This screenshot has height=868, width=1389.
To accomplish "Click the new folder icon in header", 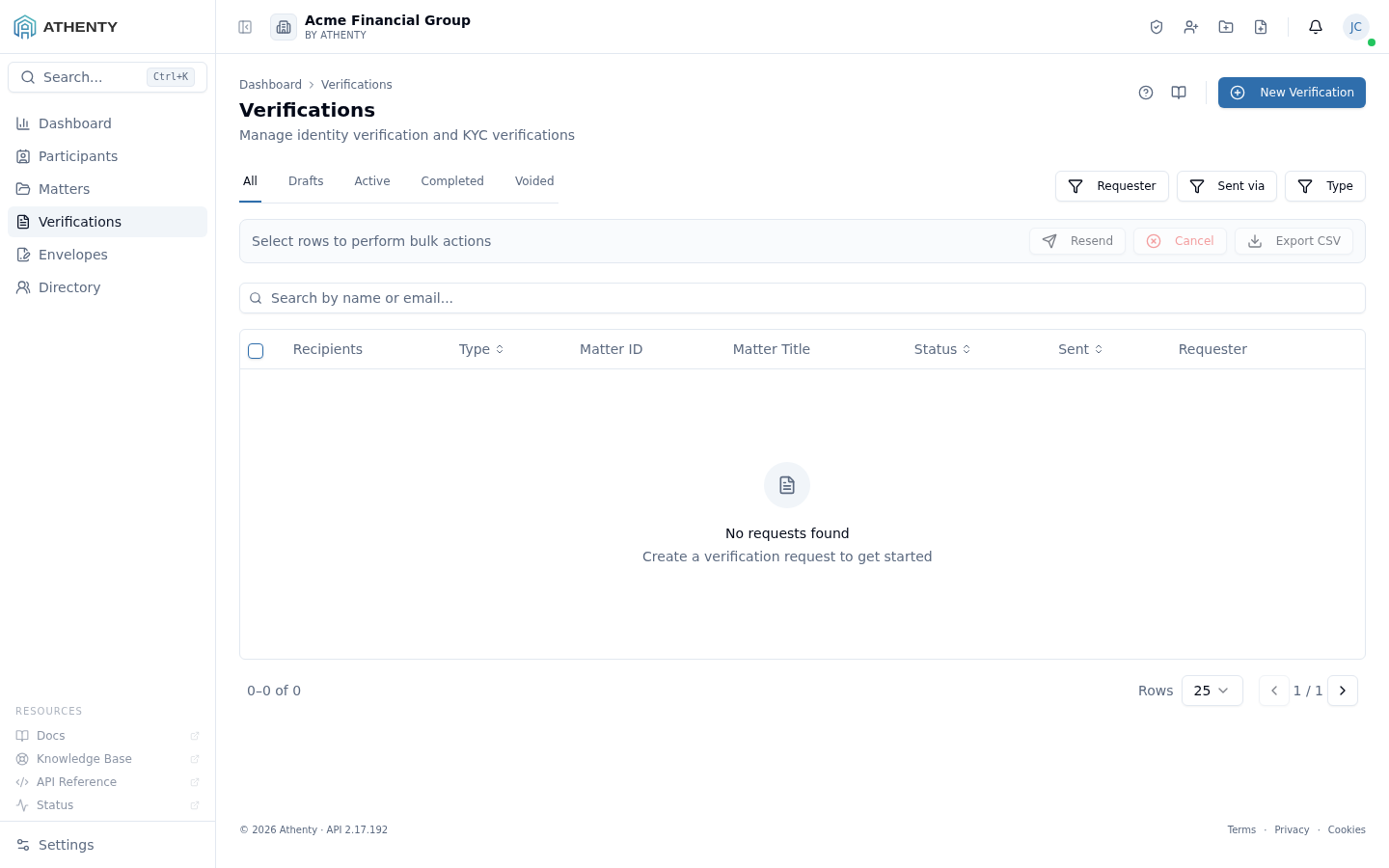I will point(1226,27).
